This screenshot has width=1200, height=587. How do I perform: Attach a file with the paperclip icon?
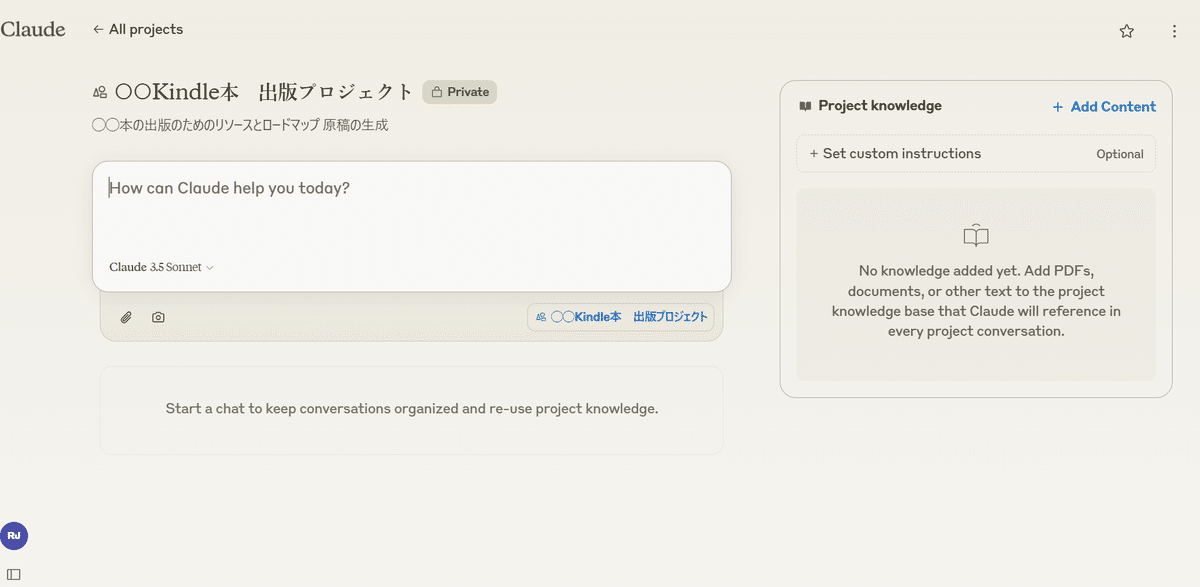click(x=126, y=317)
